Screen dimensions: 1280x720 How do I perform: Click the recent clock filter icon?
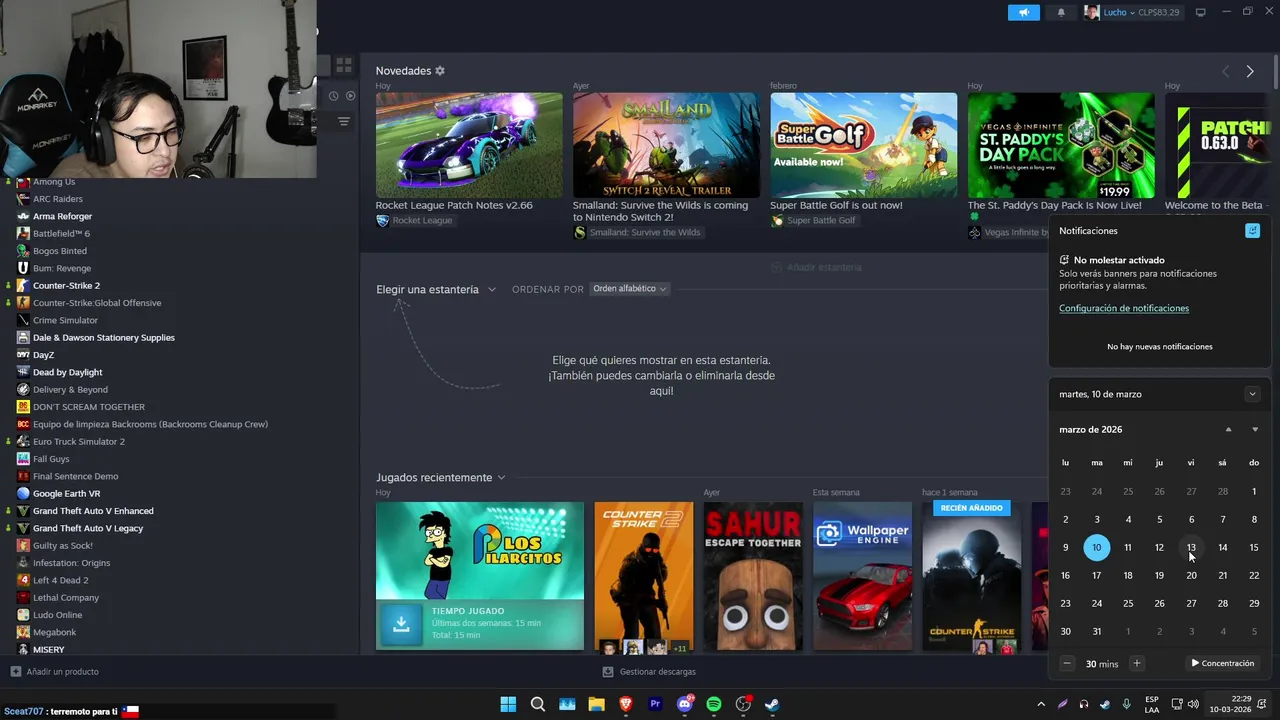333,96
